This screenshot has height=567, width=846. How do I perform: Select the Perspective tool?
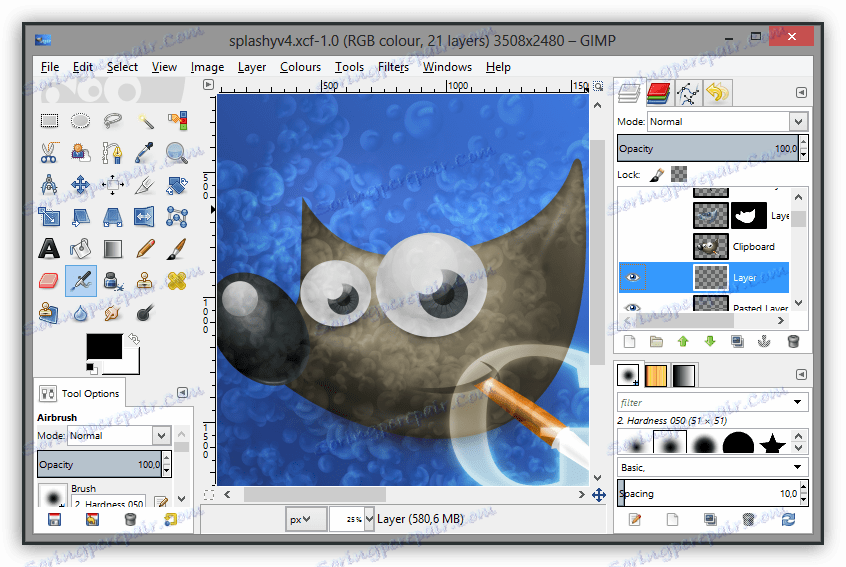coord(113,217)
